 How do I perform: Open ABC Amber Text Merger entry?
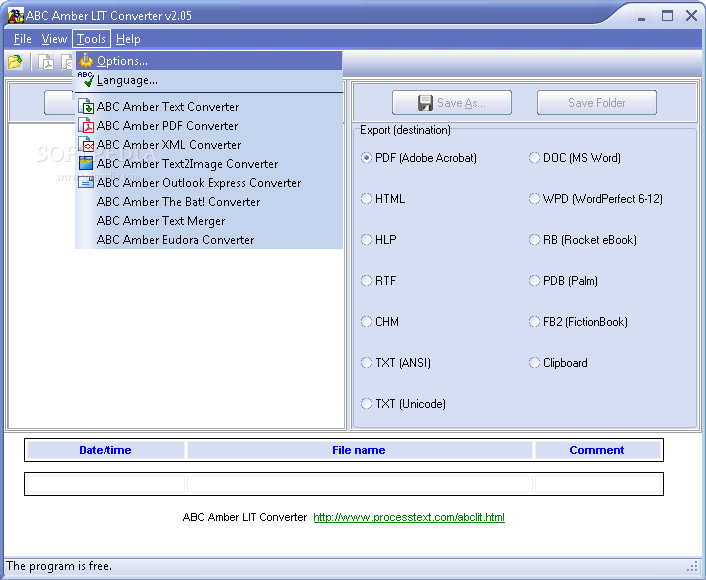point(209,221)
